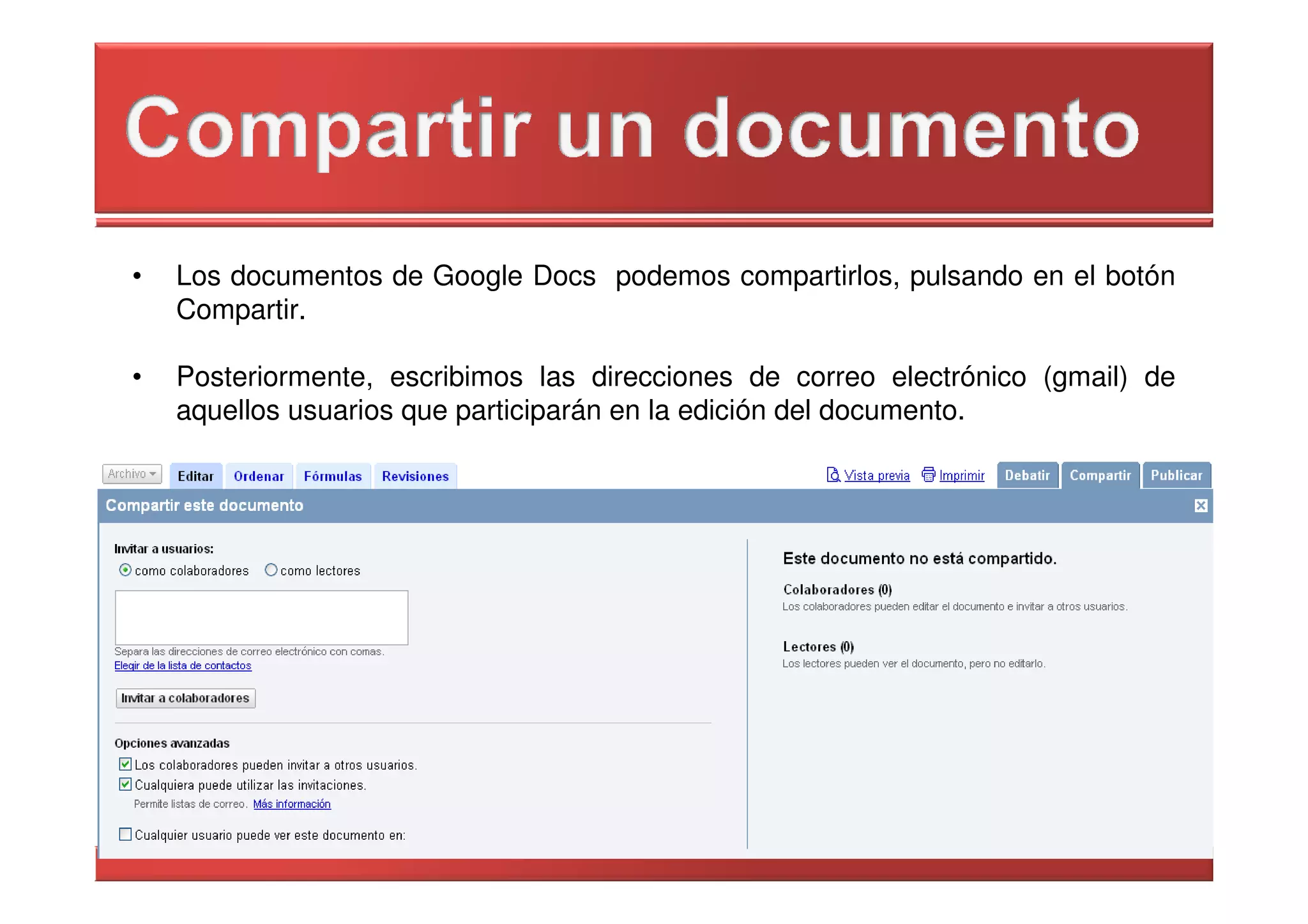Uncheck Los colaboradores pueden invitar a otros usuarios
The width and height of the screenshot is (1308, 924).
pos(125,764)
